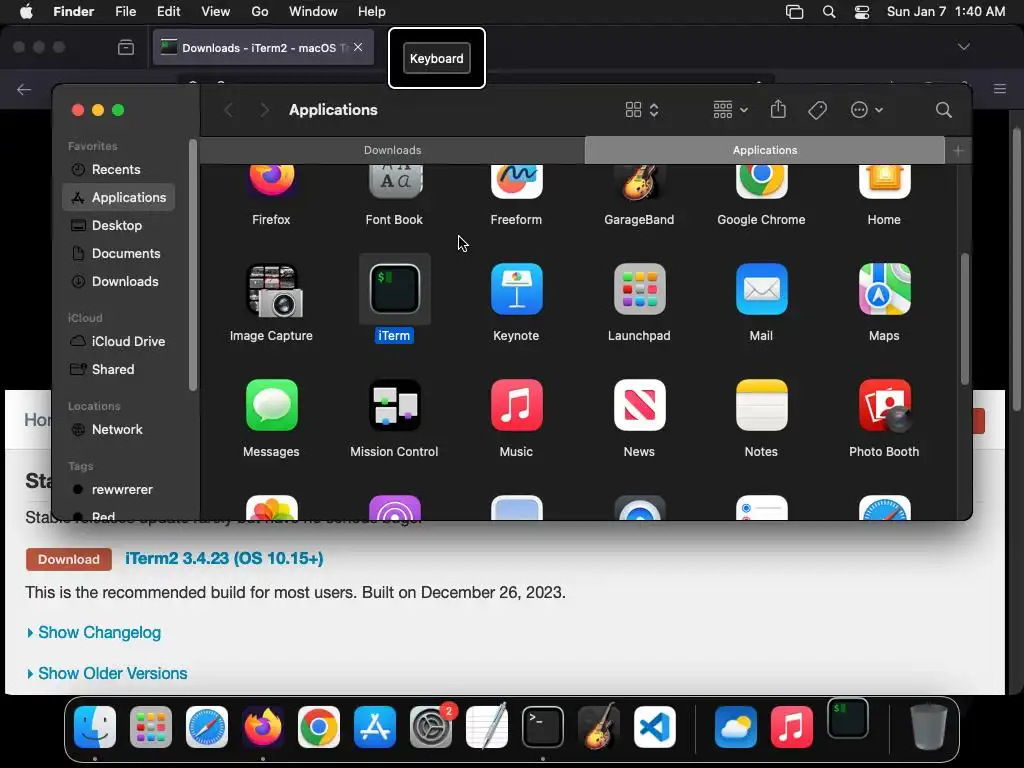Open the Go menu

click(x=260, y=12)
